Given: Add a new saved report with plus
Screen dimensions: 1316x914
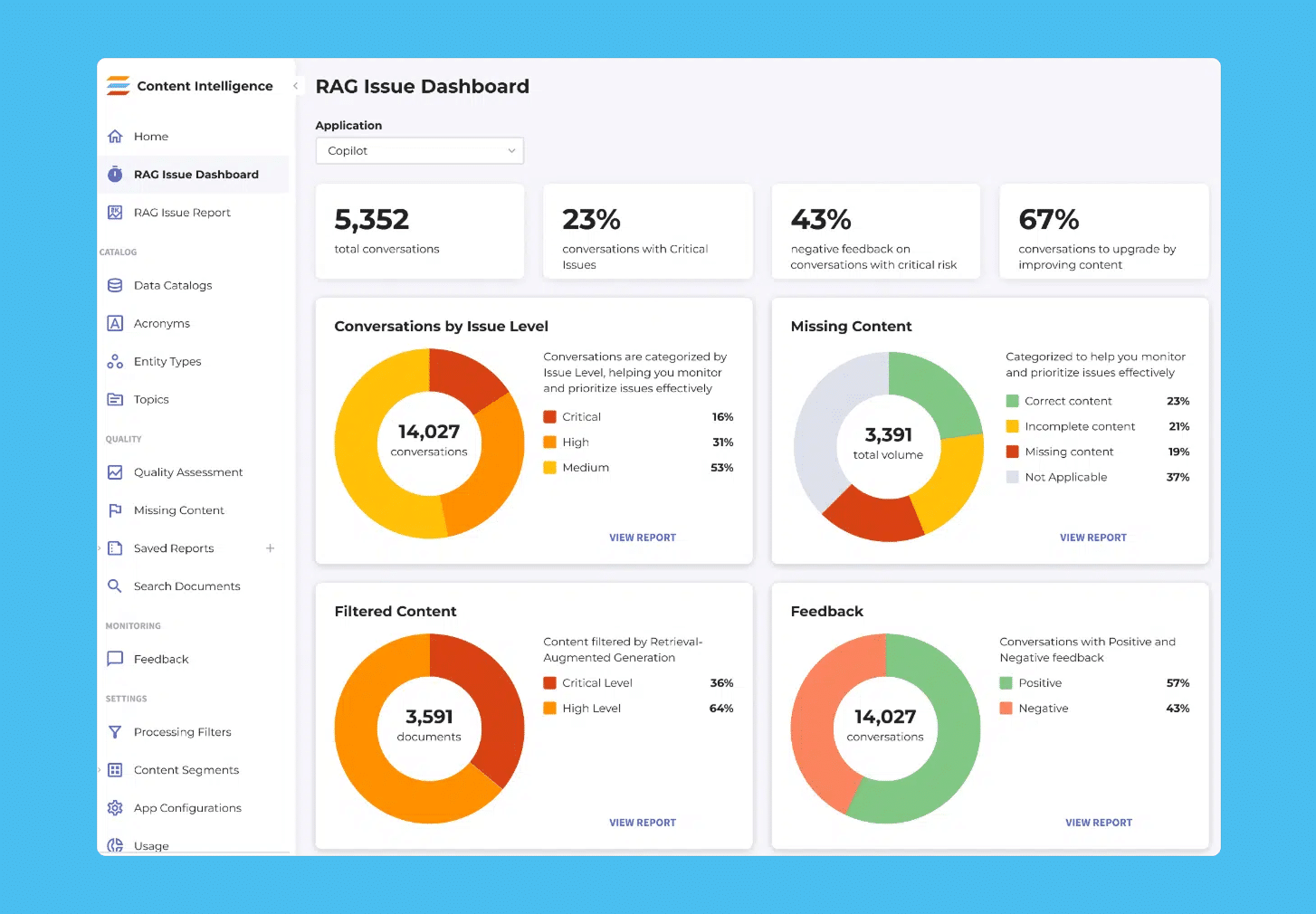Looking at the screenshot, I should (270, 548).
